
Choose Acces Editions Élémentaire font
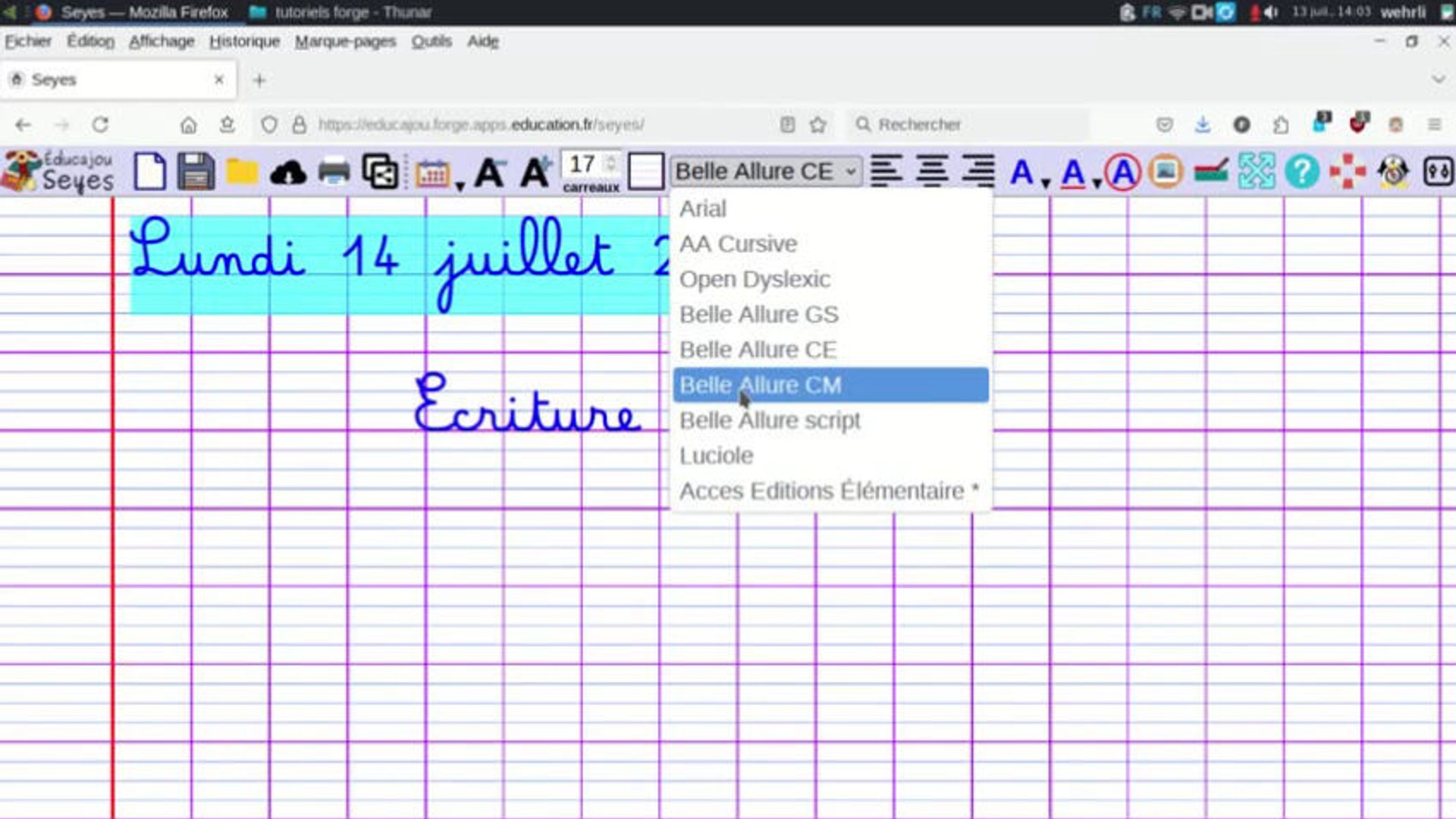(831, 491)
